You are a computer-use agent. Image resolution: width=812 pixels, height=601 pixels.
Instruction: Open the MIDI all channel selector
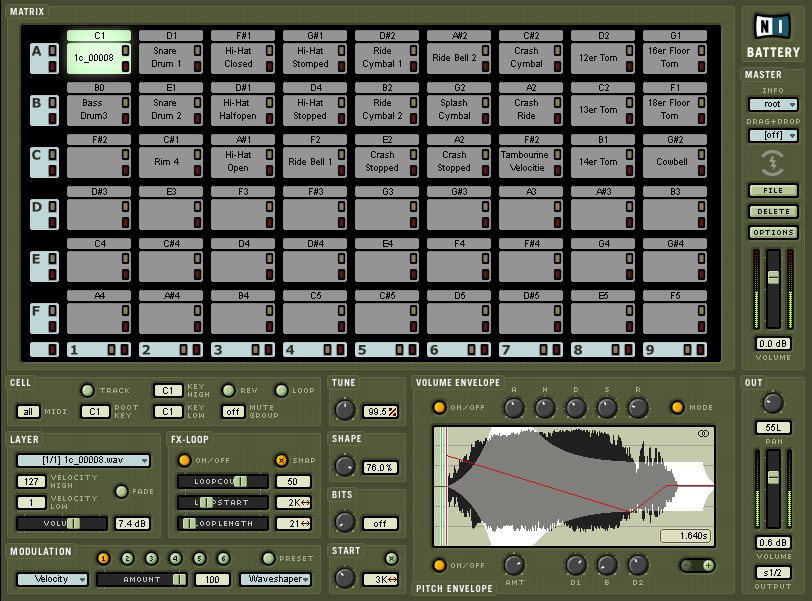[28, 412]
